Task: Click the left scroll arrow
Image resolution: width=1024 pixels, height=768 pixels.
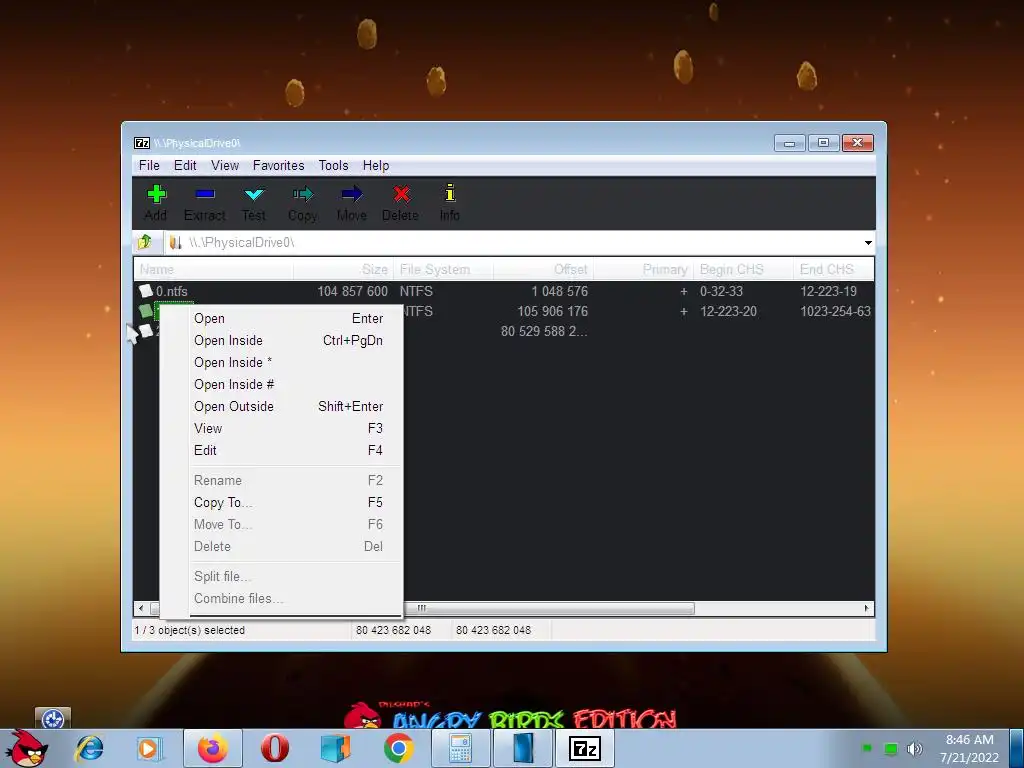Action: point(141,608)
